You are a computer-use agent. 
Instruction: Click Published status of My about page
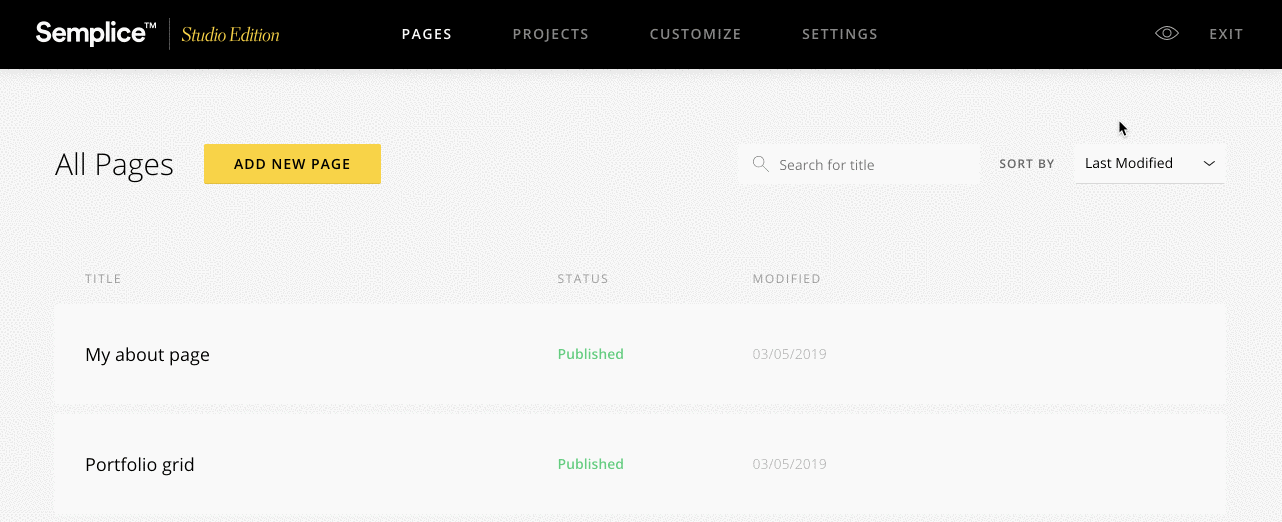[590, 354]
